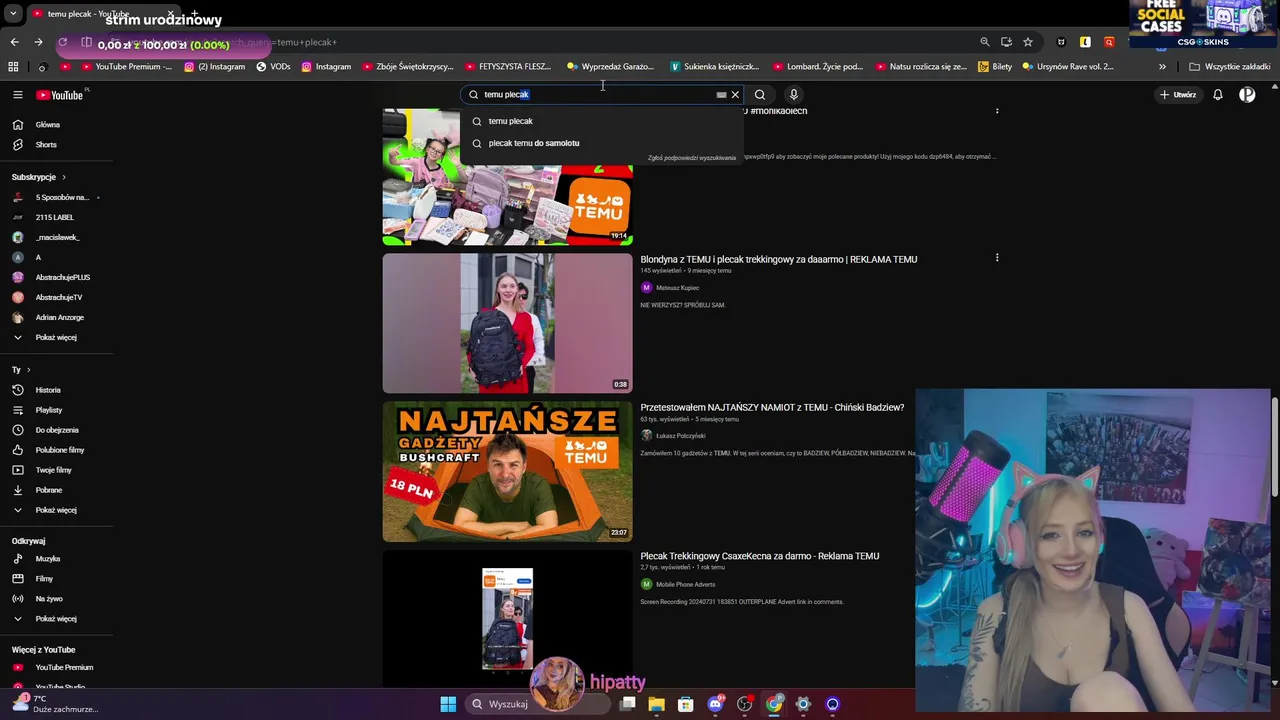Expand Pokaż więcej under subscriptions
The width and height of the screenshot is (1280, 720).
(x=56, y=337)
